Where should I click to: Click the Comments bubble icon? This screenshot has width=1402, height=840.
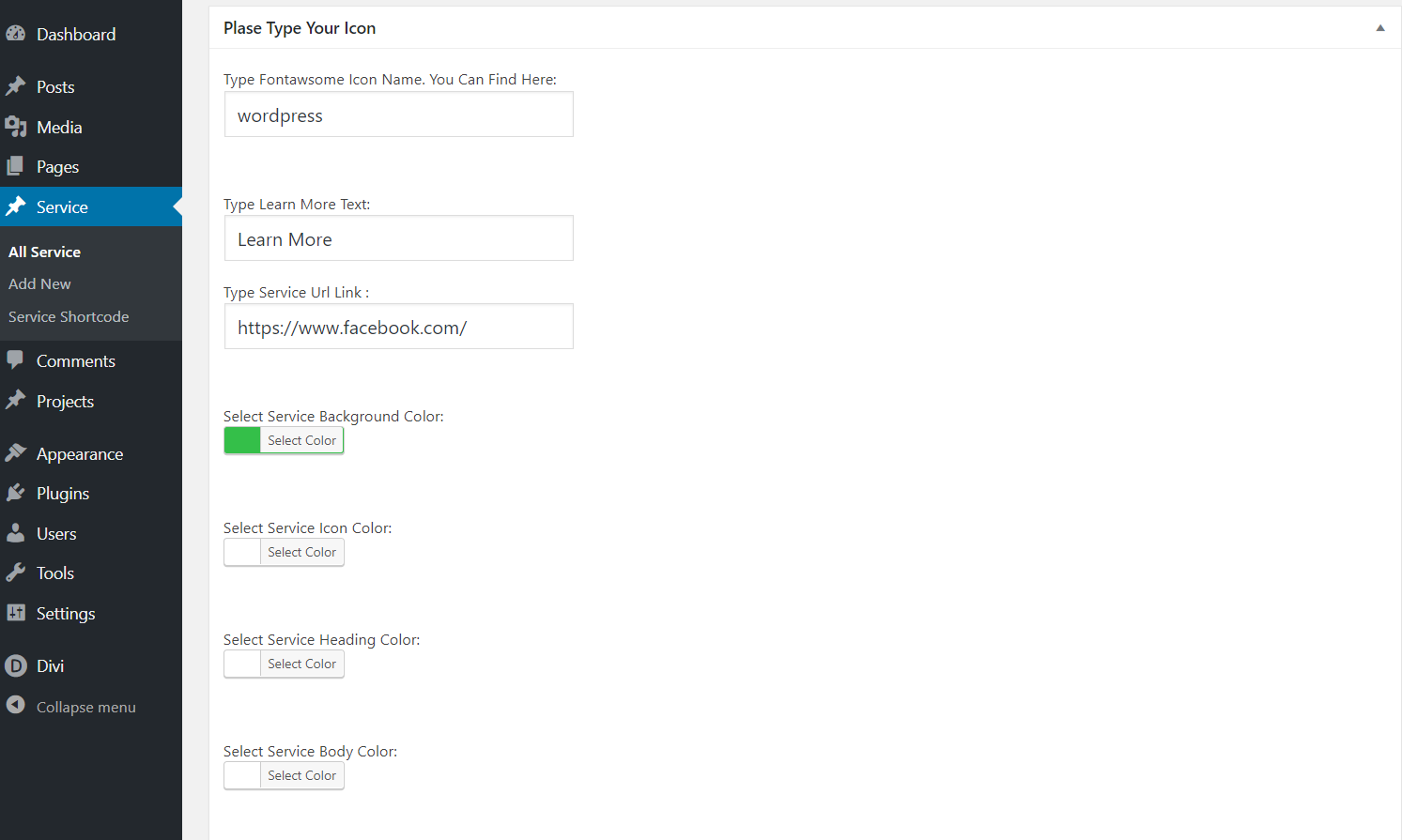[x=16, y=360]
